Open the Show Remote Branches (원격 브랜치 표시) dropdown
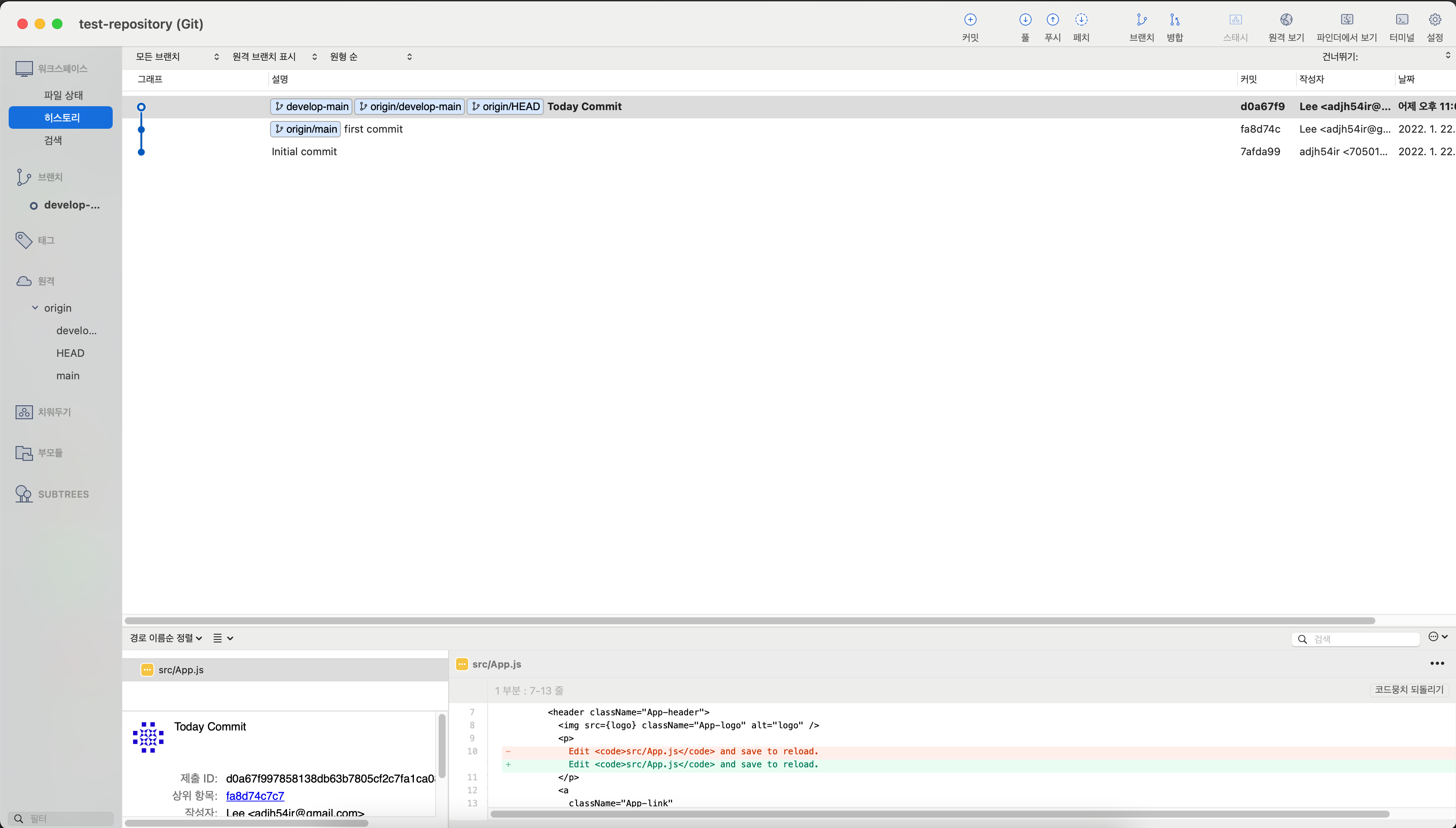The image size is (1456, 828). pyautogui.click(x=274, y=57)
